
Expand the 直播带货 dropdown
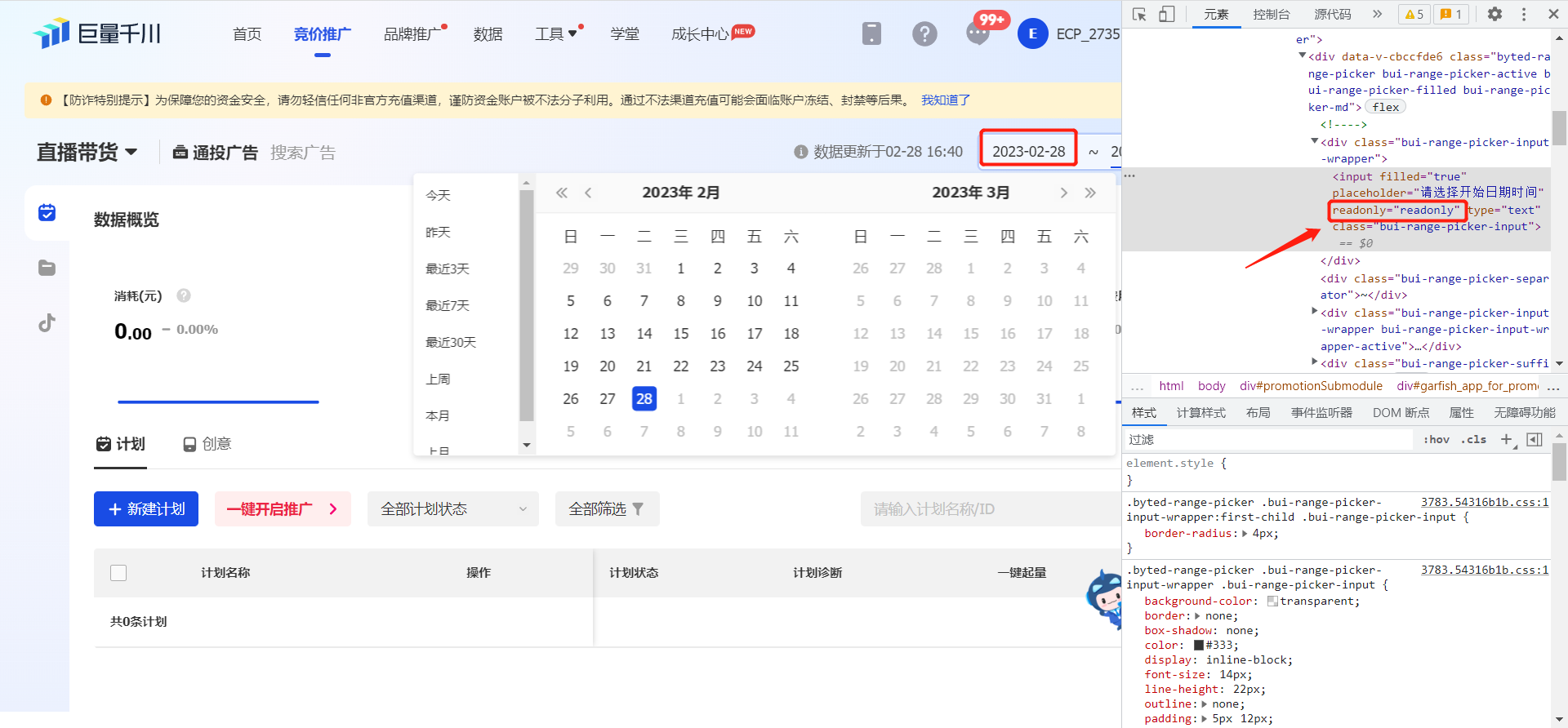point(87,153)
